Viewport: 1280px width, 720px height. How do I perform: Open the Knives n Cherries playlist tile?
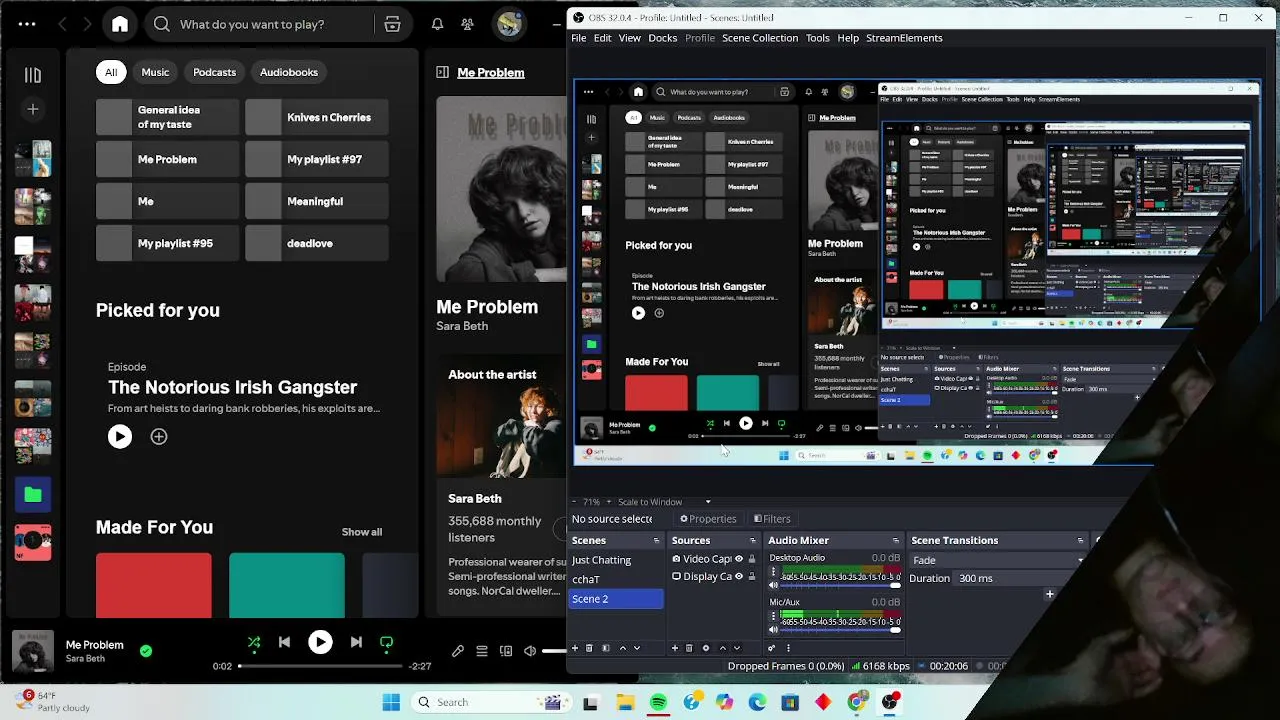click(x=317, y=117)
